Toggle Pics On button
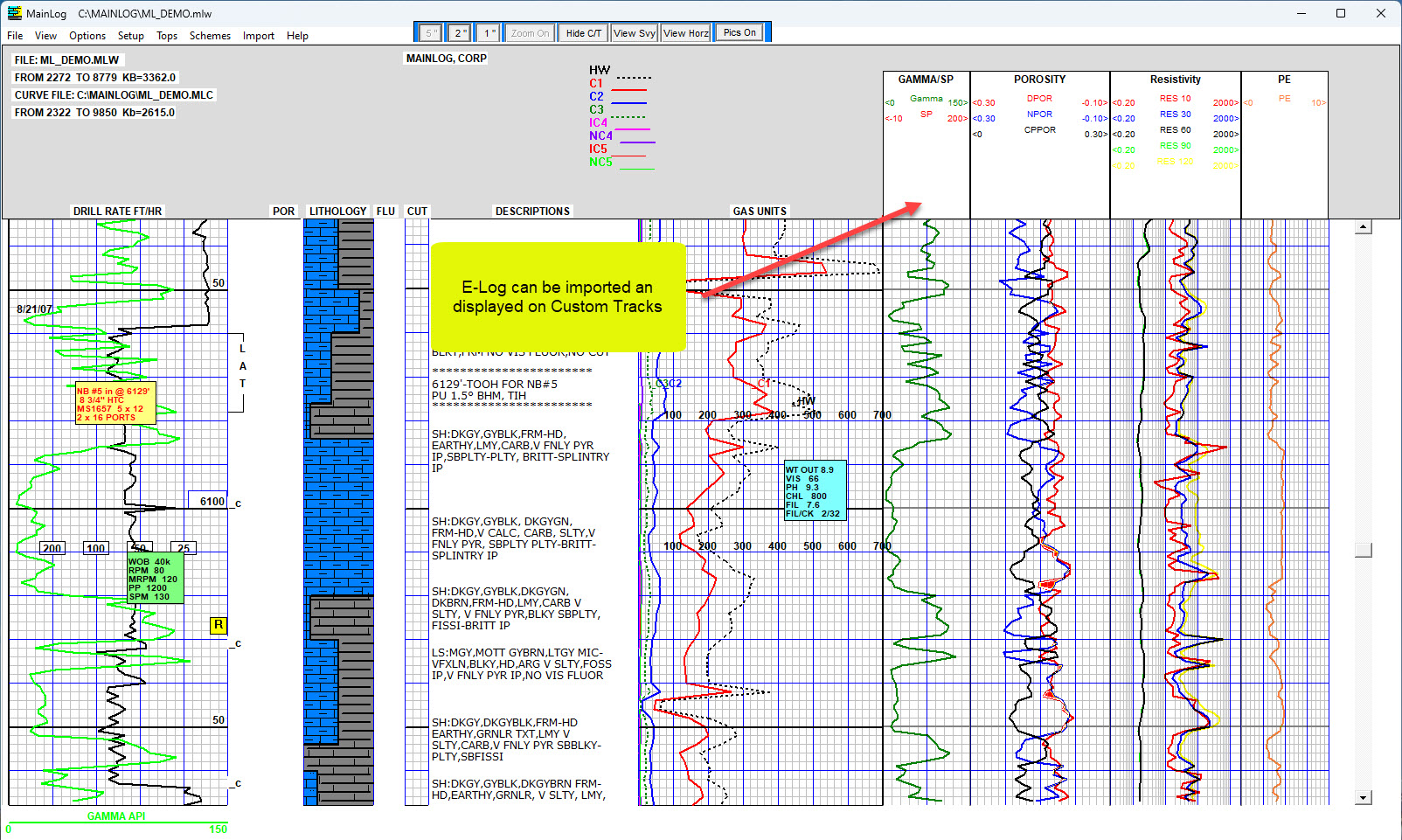 click(x=739, y=33)
